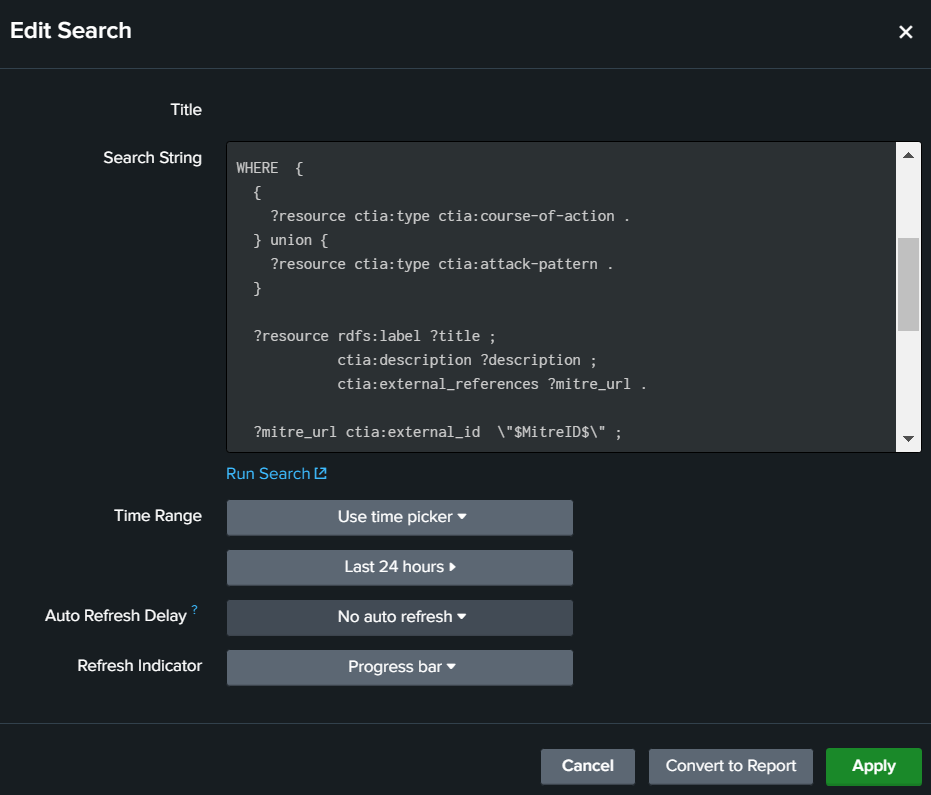Image resolution: width=931 pixels, height=795 pixels.
Task: Click the Cancel button
Action: click(587, 766)
